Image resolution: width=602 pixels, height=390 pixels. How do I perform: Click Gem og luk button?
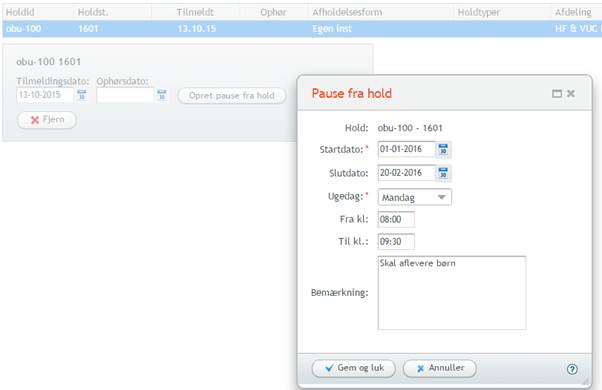coord(354,368)
